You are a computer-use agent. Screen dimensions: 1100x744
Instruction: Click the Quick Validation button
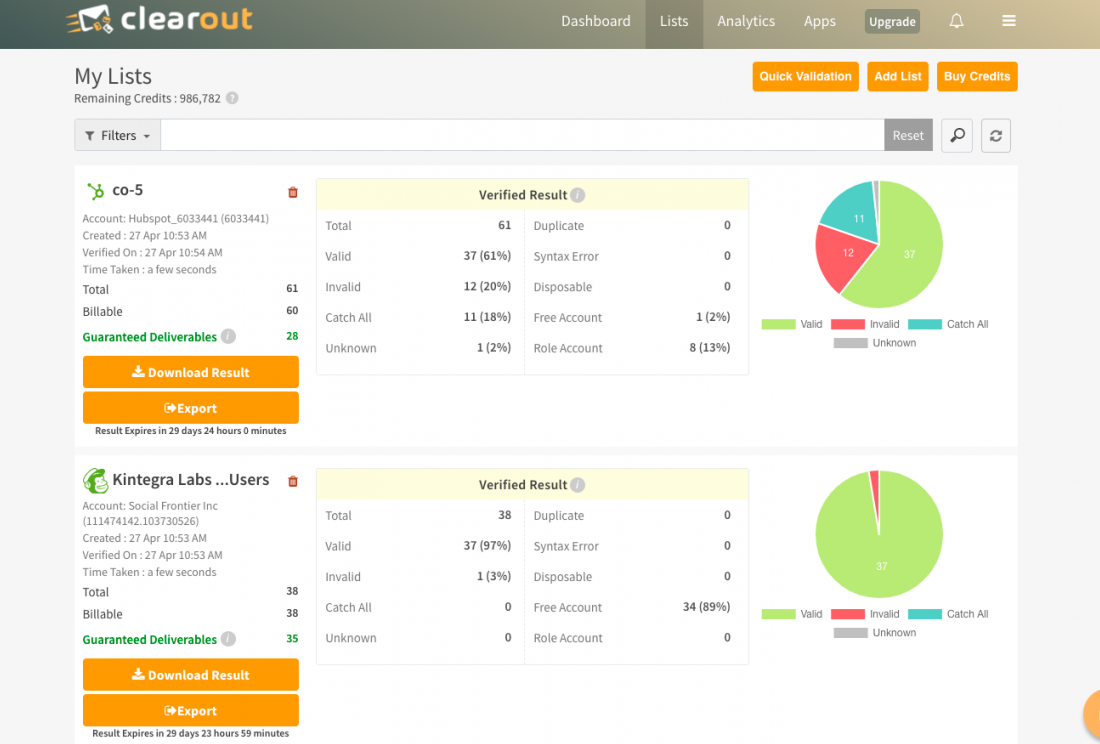805,76
